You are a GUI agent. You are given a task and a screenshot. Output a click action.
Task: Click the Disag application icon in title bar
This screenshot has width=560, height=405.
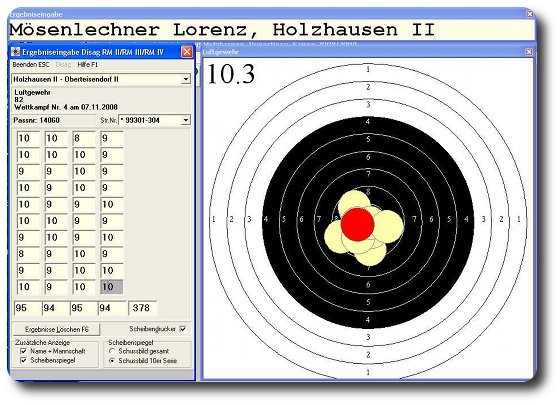[15, 52]
